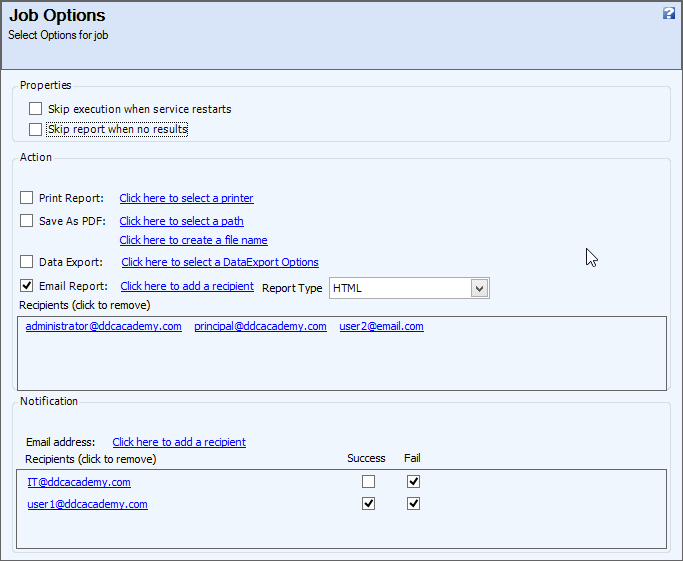The image size is (683, 561).
Task: Turn on the Data Export checkbox
Action: 27,262
